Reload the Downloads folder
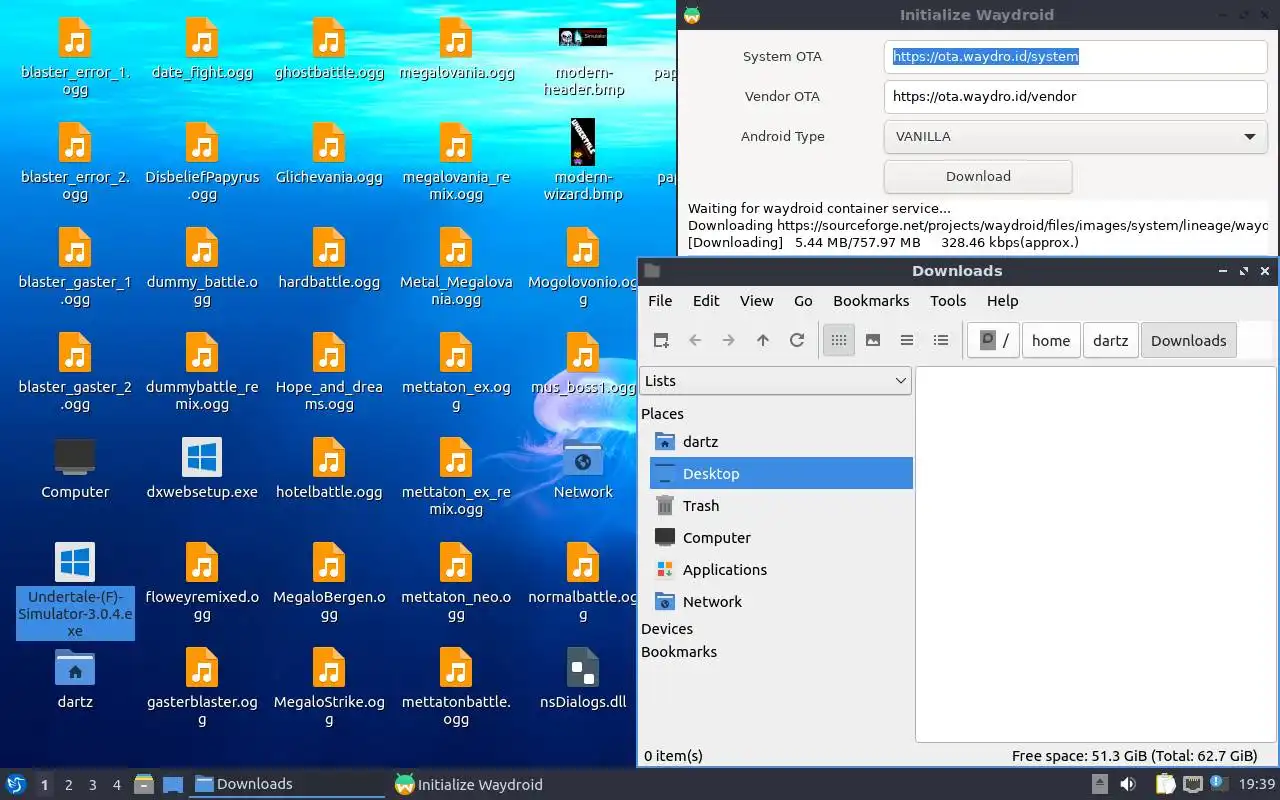The image size is (1280, 800). (x=797, y=340)
